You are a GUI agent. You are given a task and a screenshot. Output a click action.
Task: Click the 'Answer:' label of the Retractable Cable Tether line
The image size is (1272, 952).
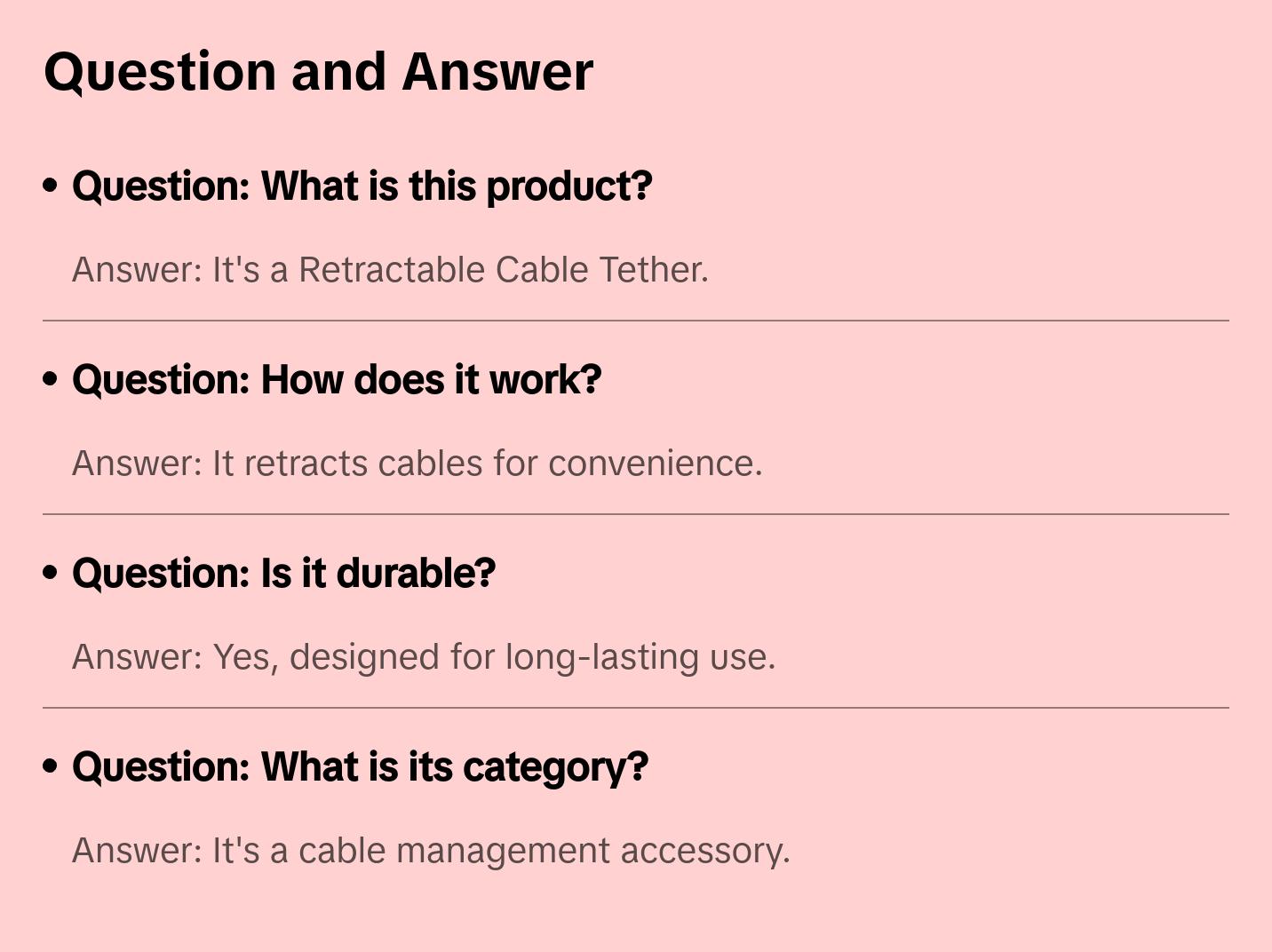tap(138, 270)
